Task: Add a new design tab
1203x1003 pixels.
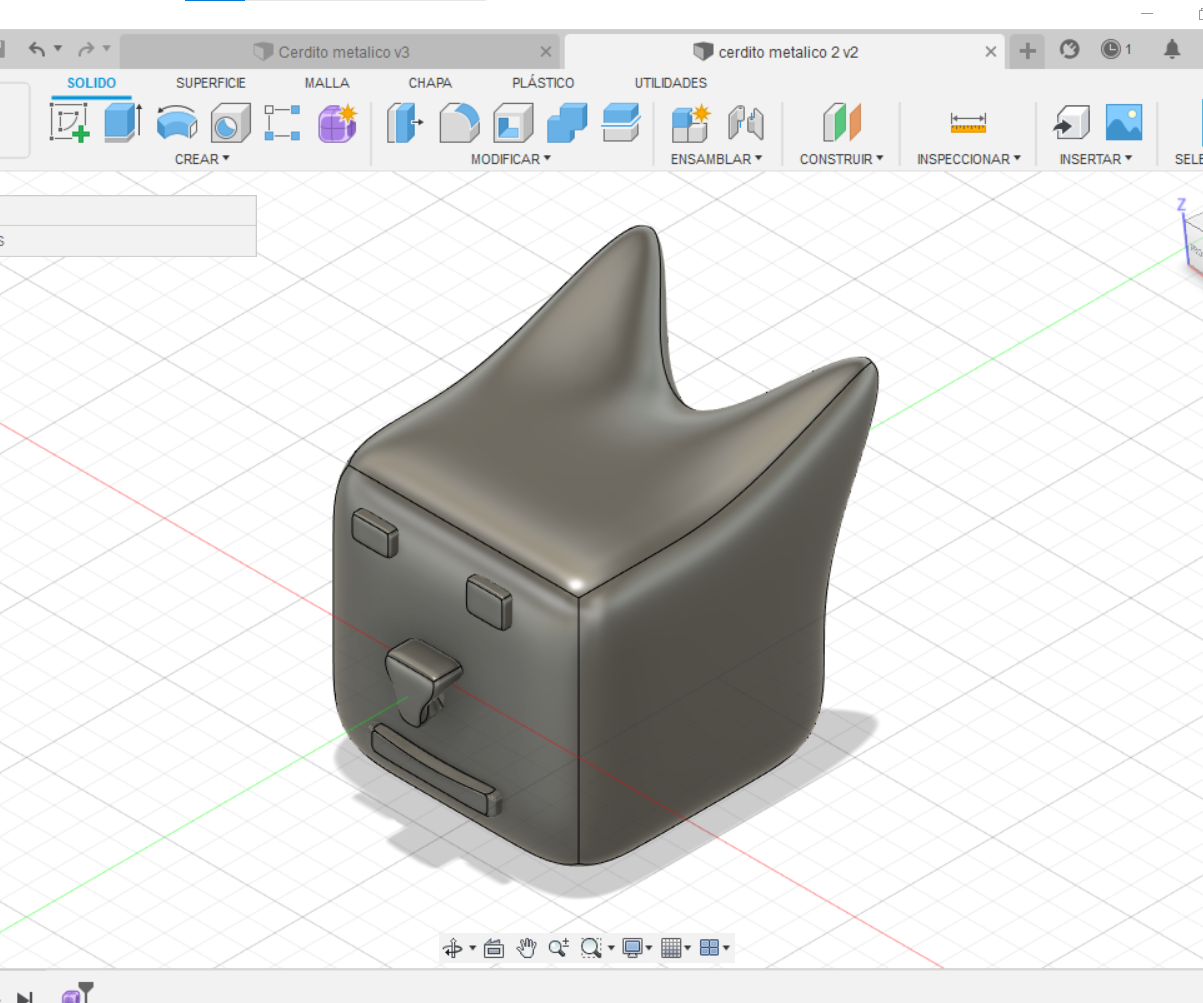Action: 1027,50
